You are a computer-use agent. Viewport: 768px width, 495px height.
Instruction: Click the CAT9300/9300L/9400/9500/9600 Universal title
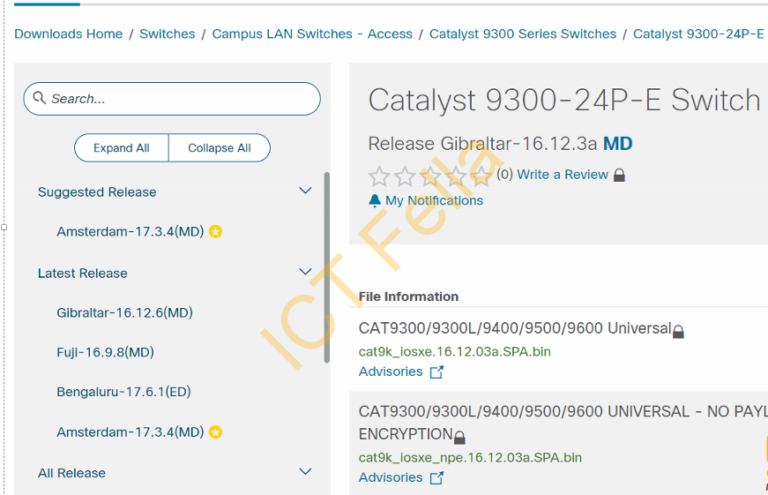pos(515,328)
